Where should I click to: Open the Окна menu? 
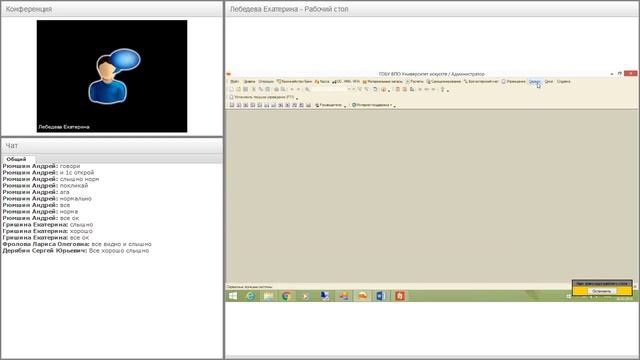click(x=549, y=82)
